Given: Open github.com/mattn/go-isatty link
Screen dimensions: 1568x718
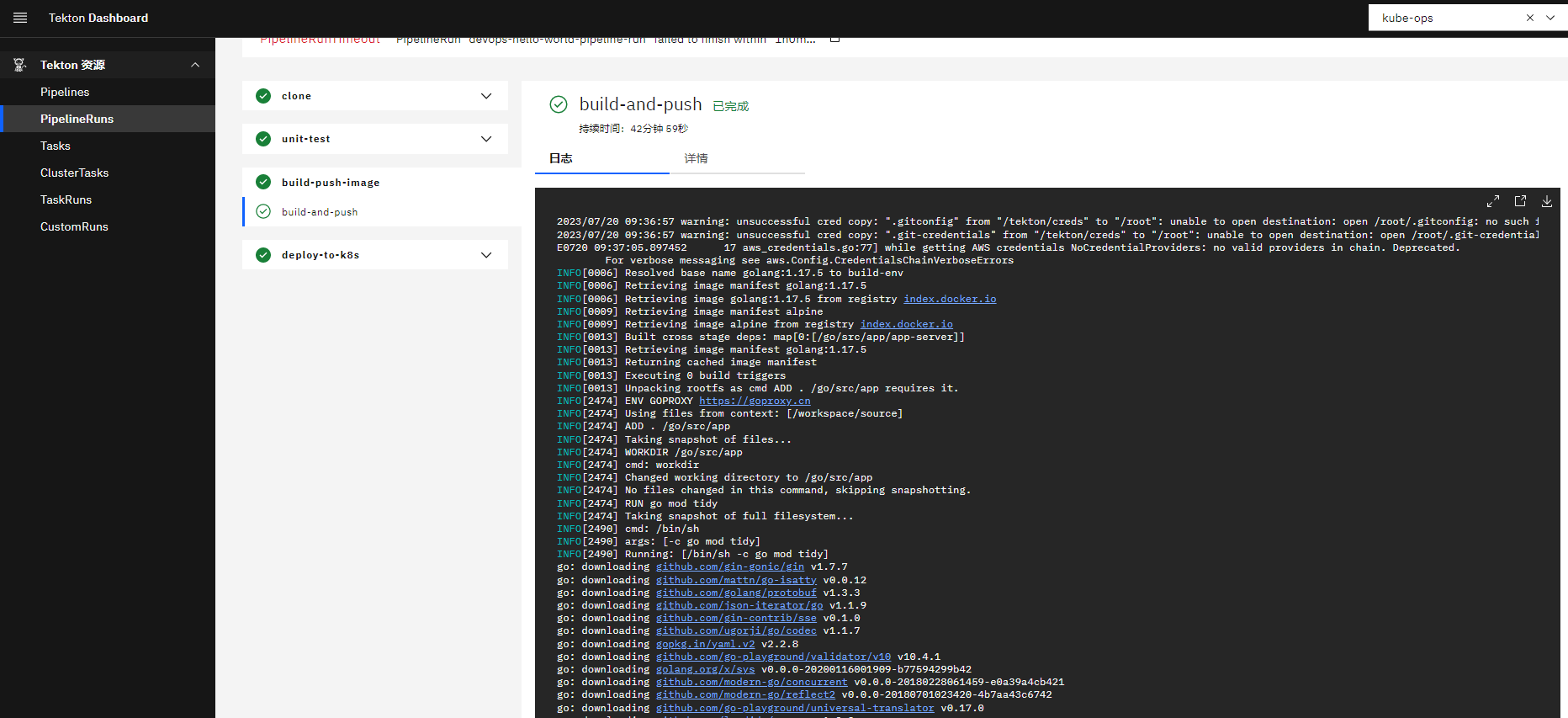Looking at the screenshot, I should (x=736, y=580).
